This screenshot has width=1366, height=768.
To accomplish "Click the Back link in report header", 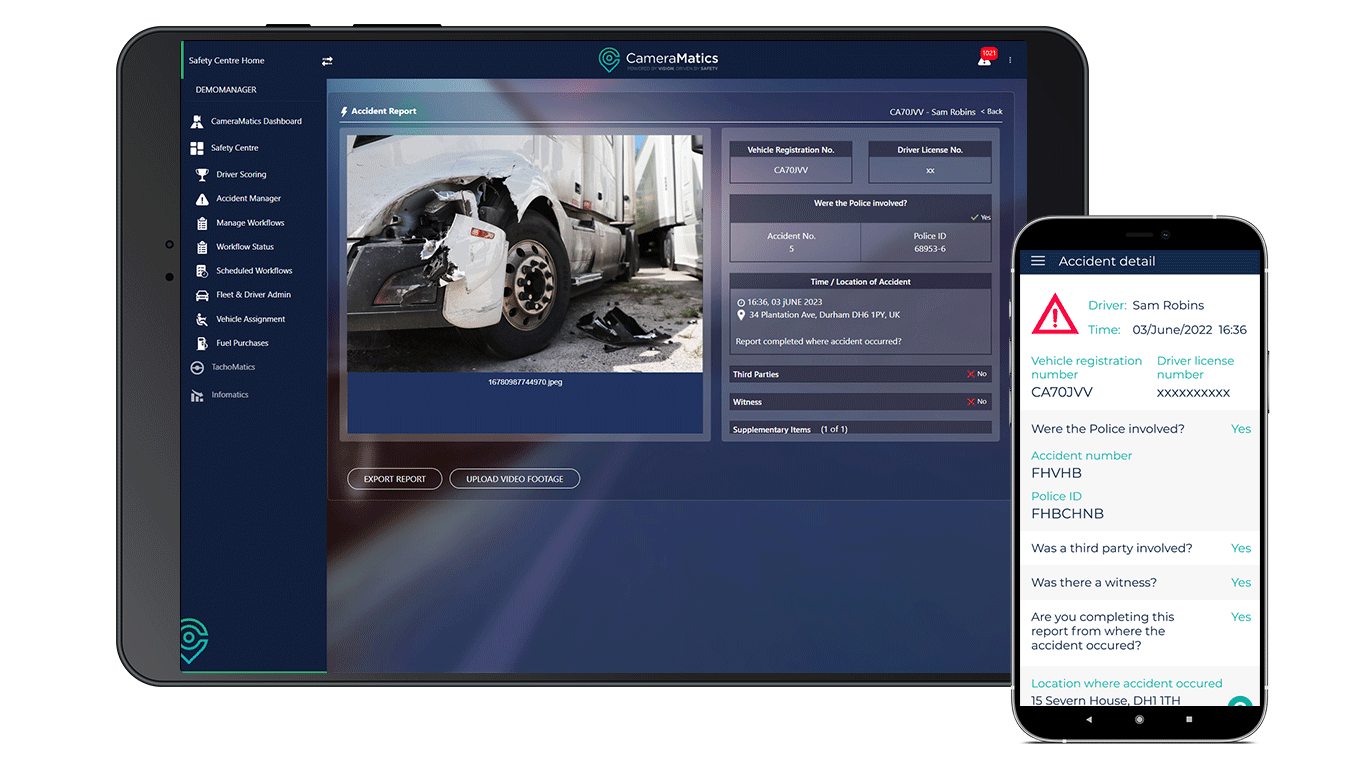I will 992,112.
